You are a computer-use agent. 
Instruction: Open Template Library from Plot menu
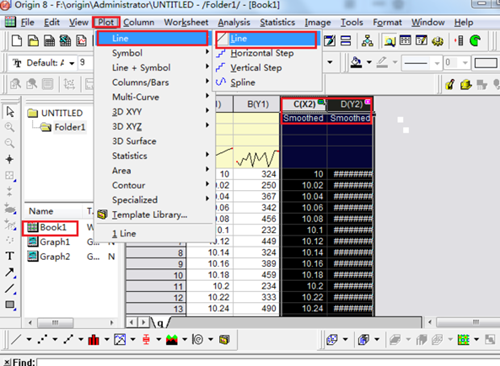[x=149, y=215]
